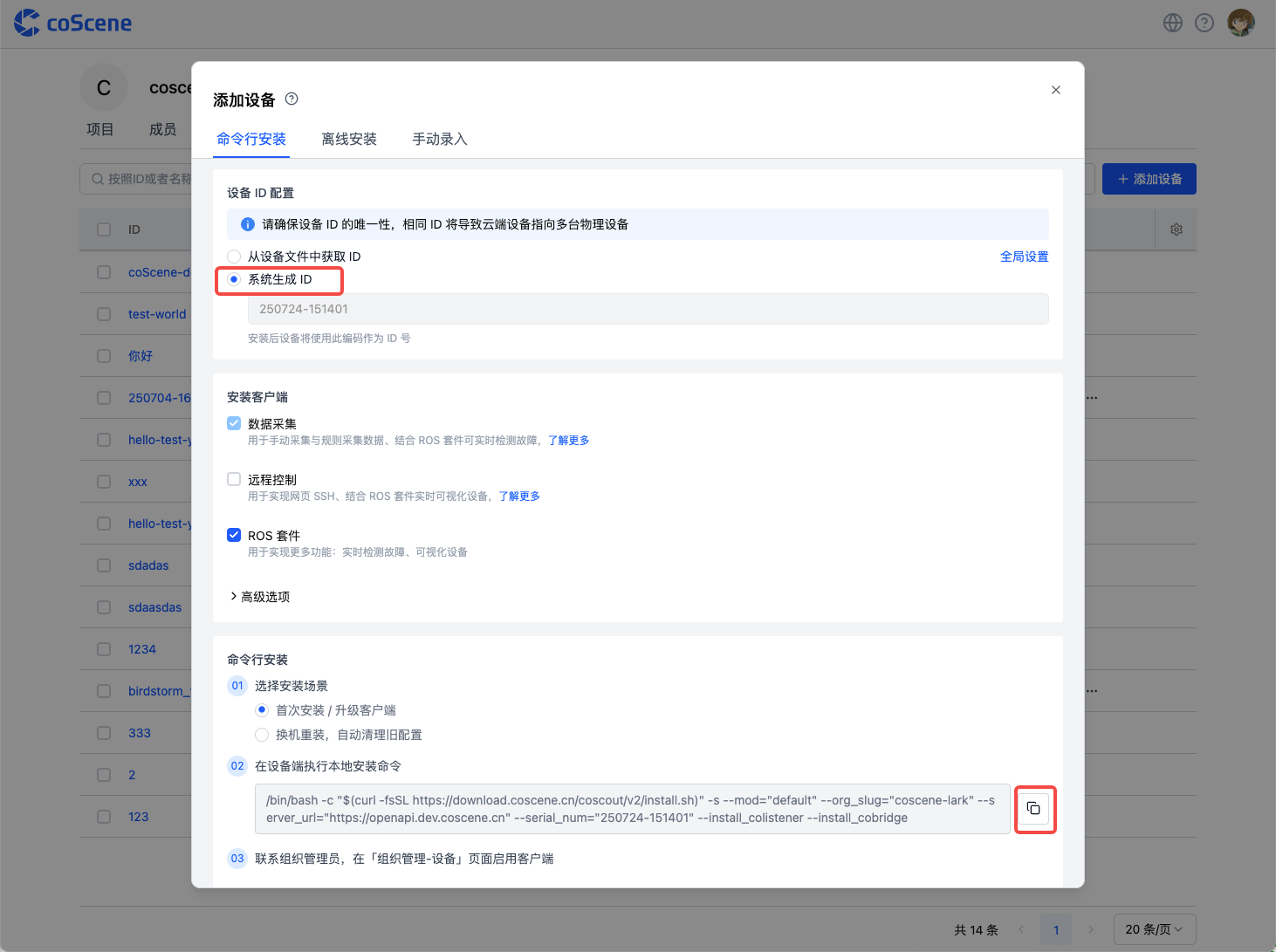Open more actions for row 250704-16
Image resolution: width=1276 pixels, height=952 pixels.
1092,398
